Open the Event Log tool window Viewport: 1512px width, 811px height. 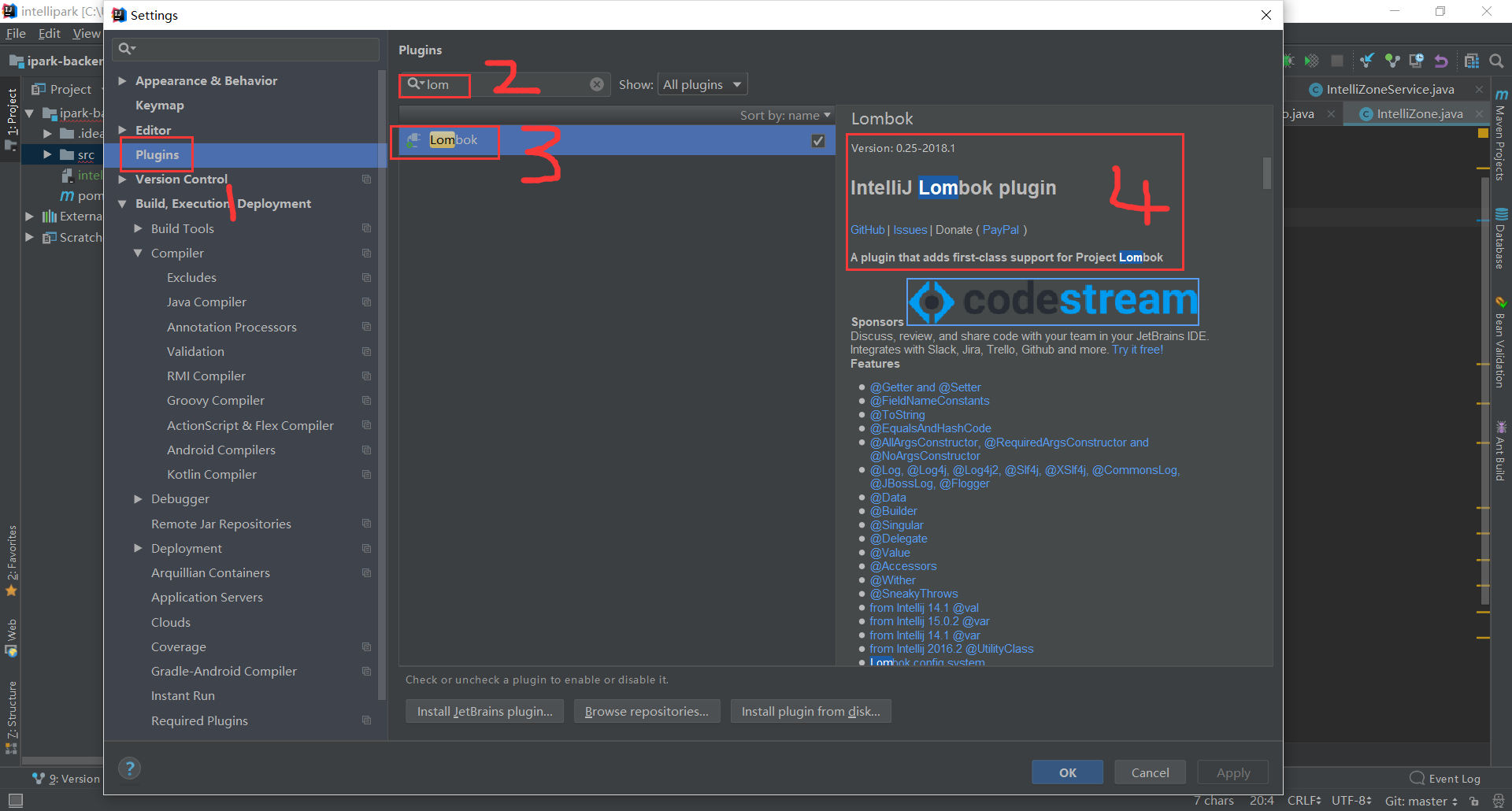click(x=1446, y=779)
